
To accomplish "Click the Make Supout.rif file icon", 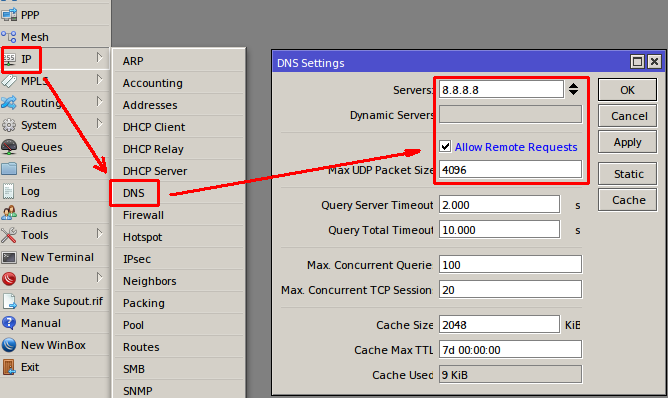I will pos(9,301).
